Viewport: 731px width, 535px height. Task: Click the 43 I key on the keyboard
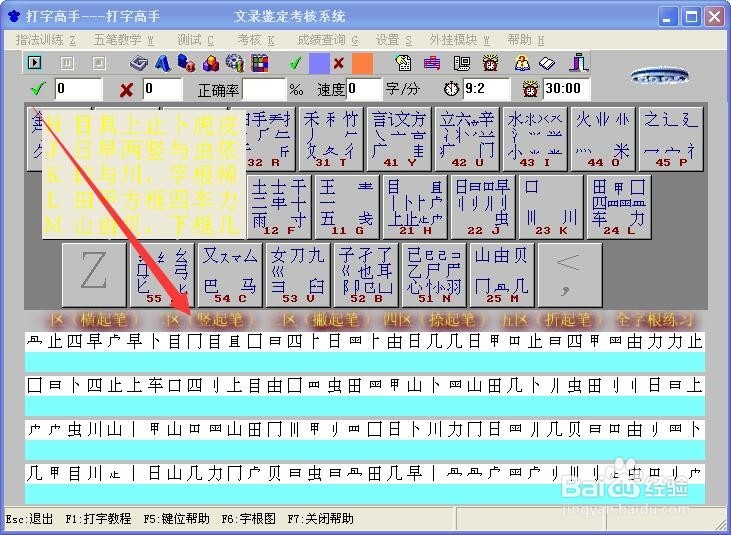point(535,139)
